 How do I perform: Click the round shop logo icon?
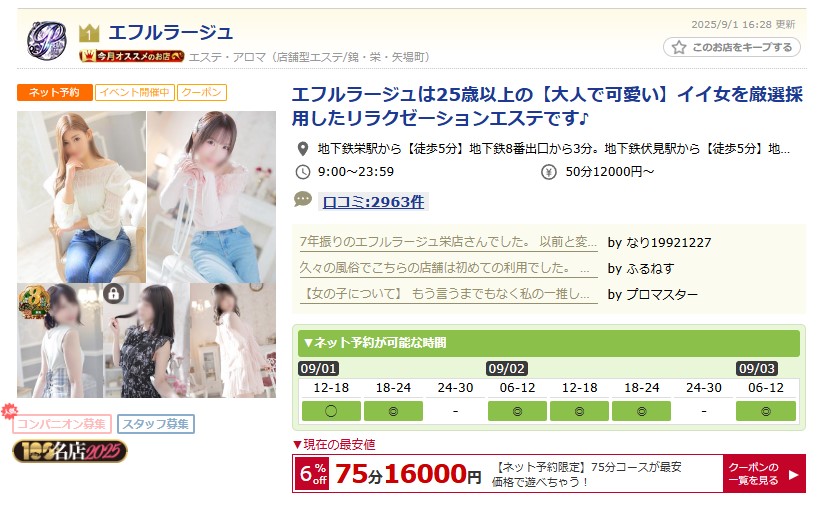47,41
